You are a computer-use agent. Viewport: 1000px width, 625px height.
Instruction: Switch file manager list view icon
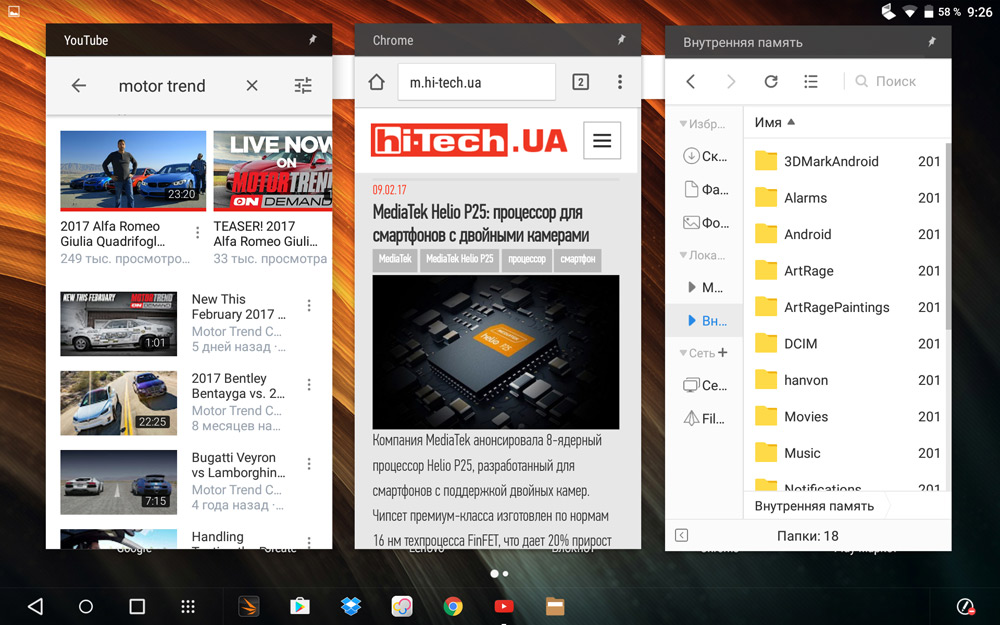coord(811,82)
